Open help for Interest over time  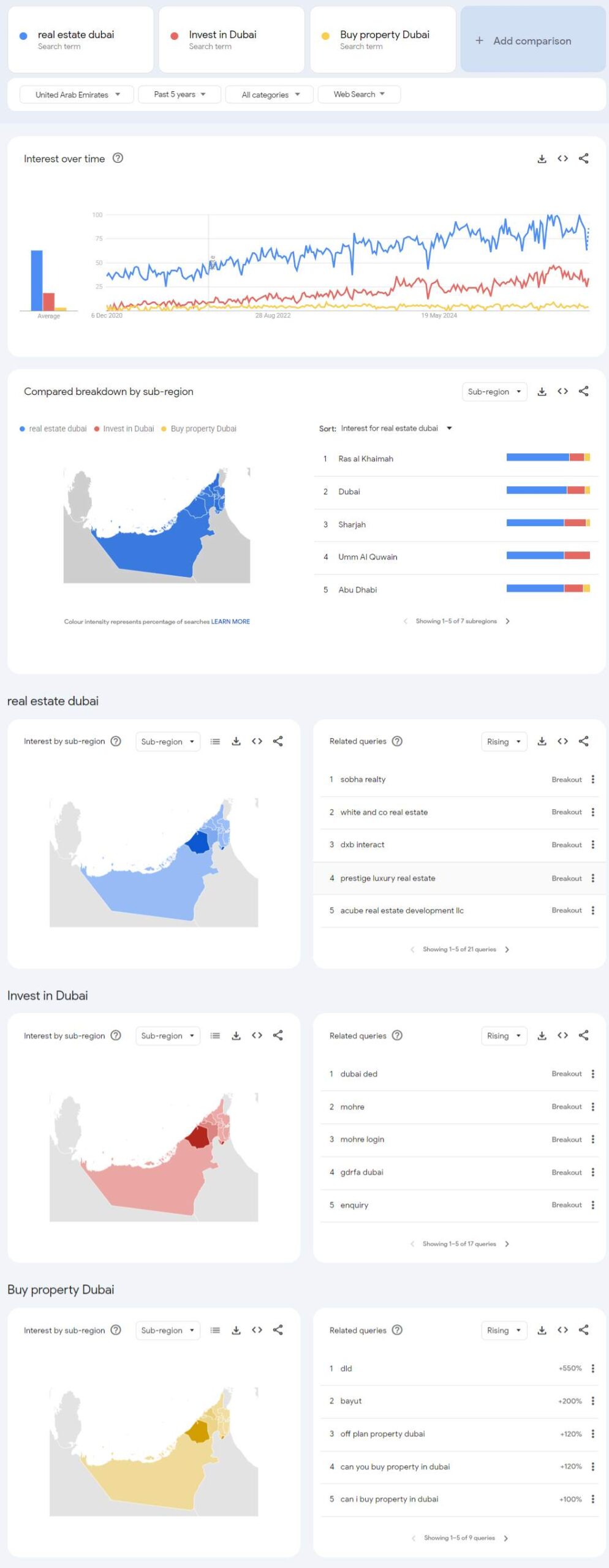point(118,158)
